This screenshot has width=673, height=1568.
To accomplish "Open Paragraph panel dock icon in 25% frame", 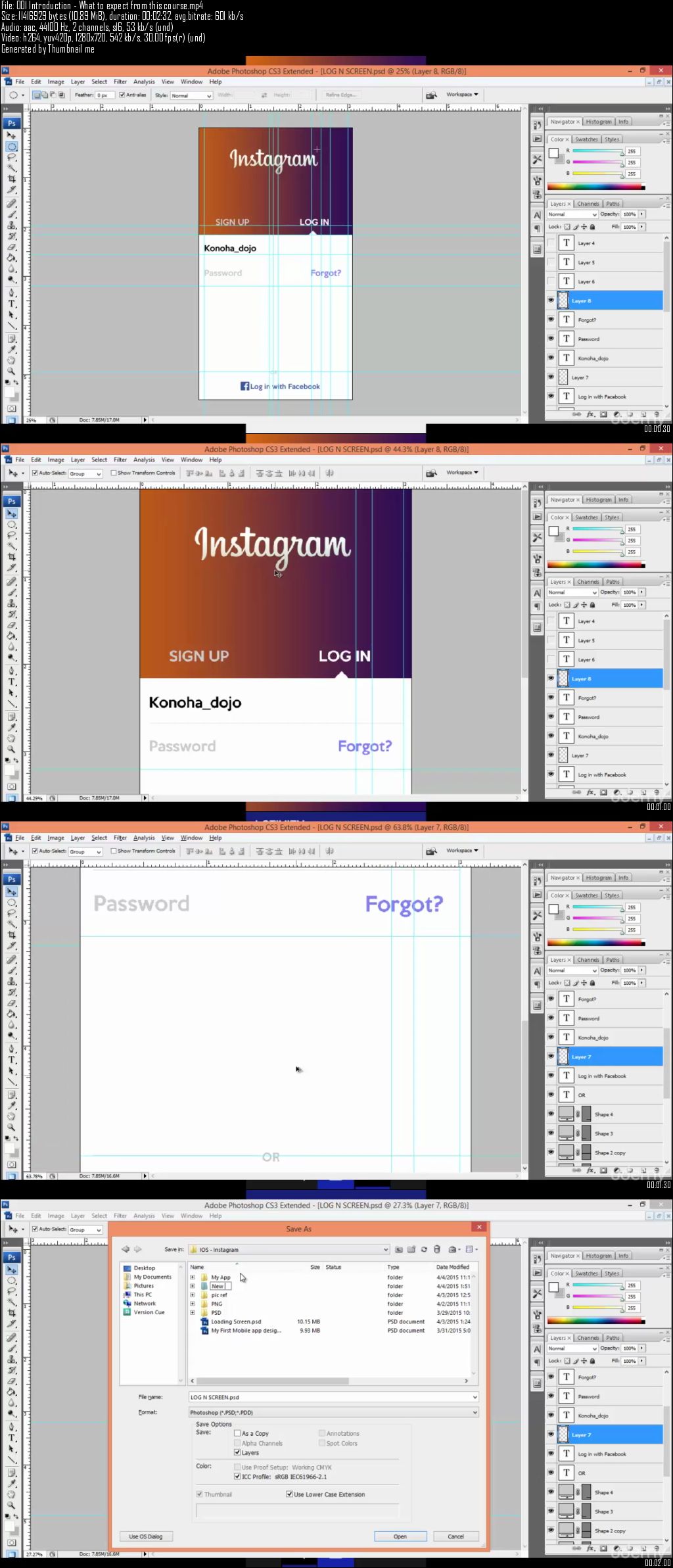I will point(537,228).
